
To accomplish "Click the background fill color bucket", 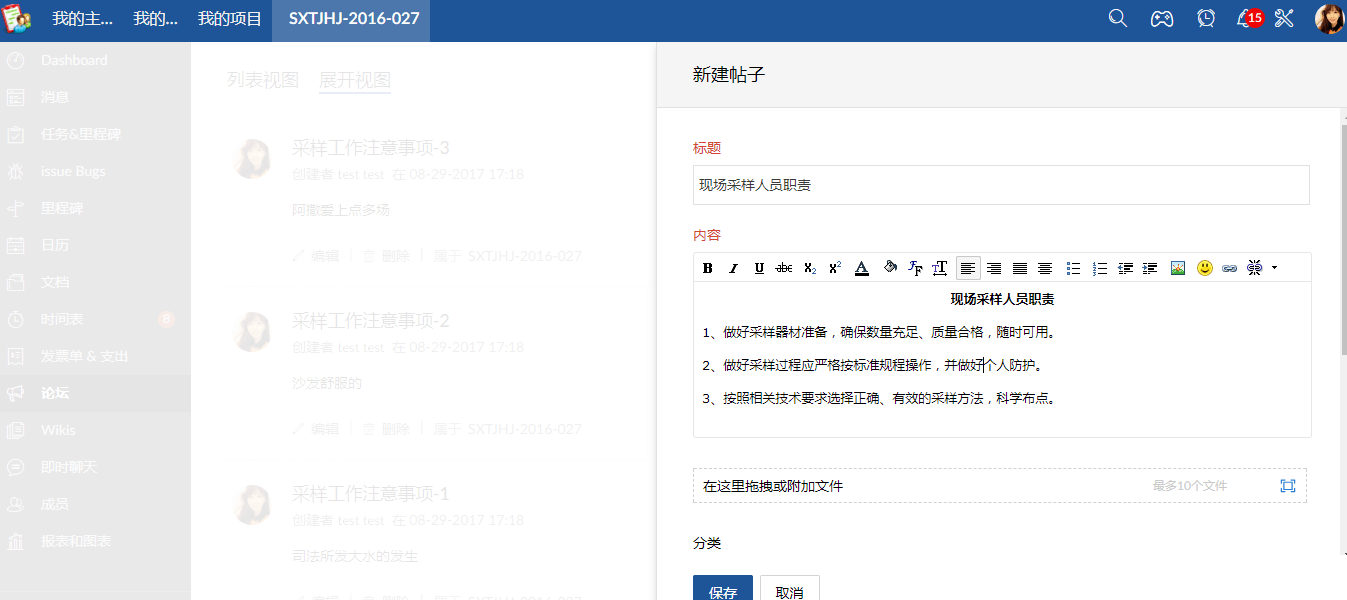I will coord(889,268).
